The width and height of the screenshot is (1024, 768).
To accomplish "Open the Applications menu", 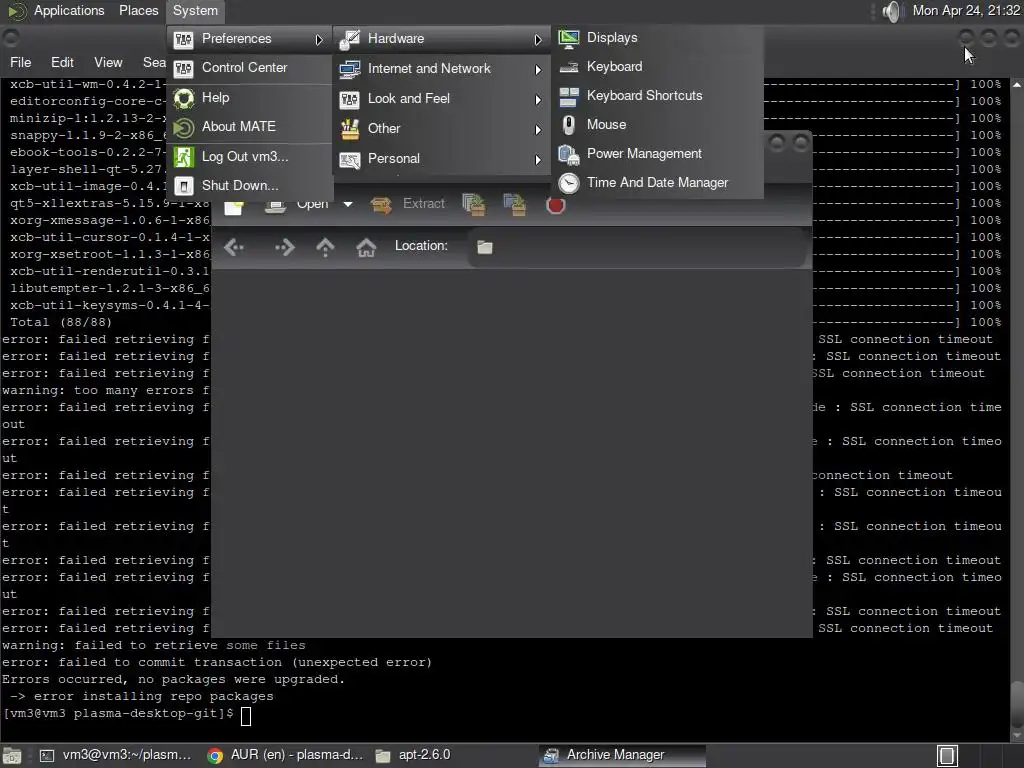I will click(x=69, y=10).
